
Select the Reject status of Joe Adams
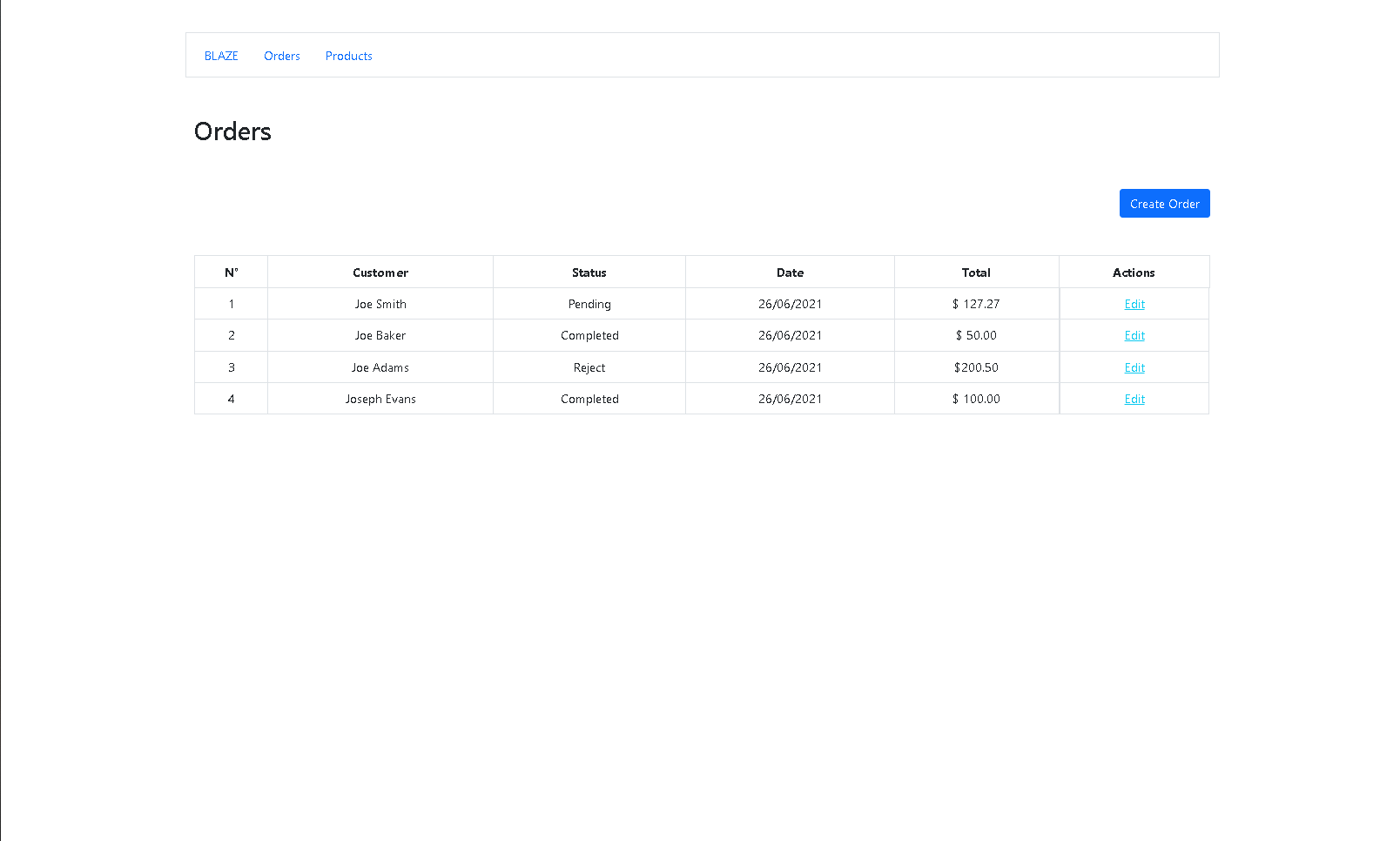589,367
